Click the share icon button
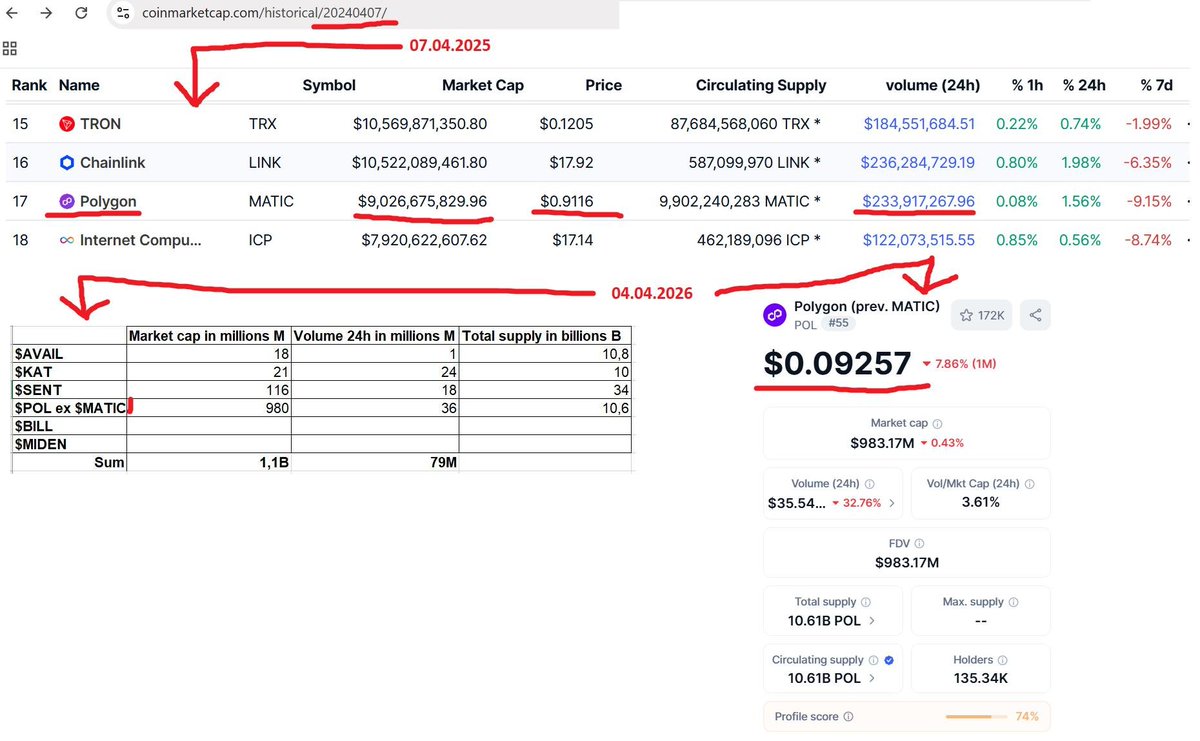This screenshot has width=1200, height=741. point(1035,315)
